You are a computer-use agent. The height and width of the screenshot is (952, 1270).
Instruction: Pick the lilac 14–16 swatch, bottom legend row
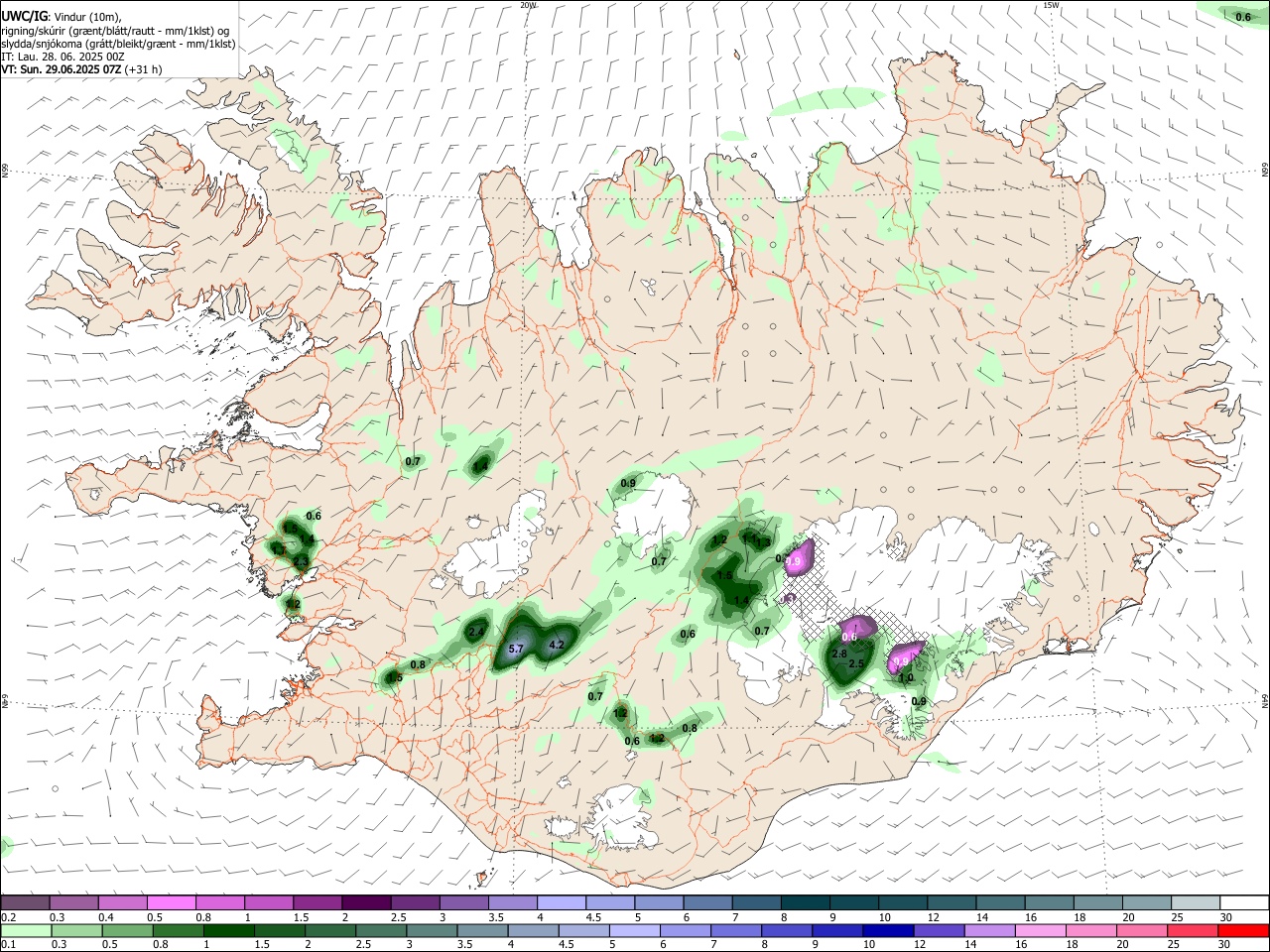click(x=989, y=930)
